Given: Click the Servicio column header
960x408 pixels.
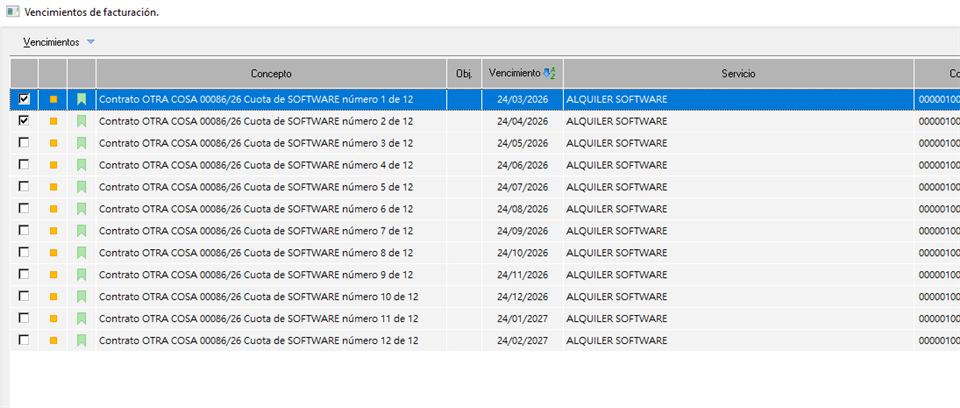Looking at the screenshot, I should click(738, 74).
